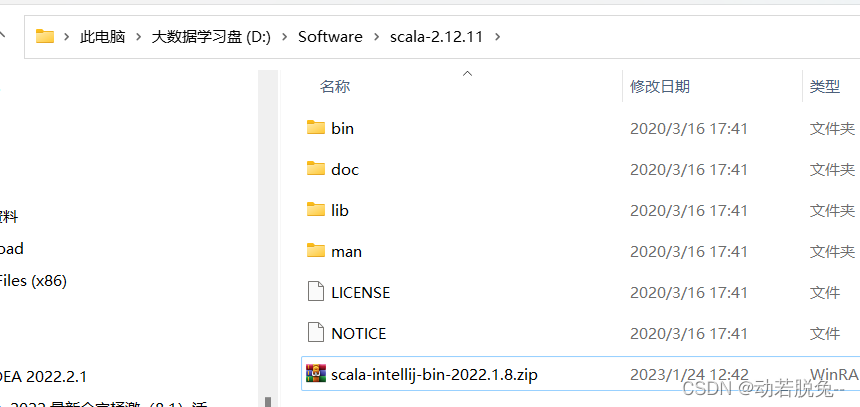Click date cell of NOTICE file
The width and height of the screenshot is (860, 407).
pos(689,333)
